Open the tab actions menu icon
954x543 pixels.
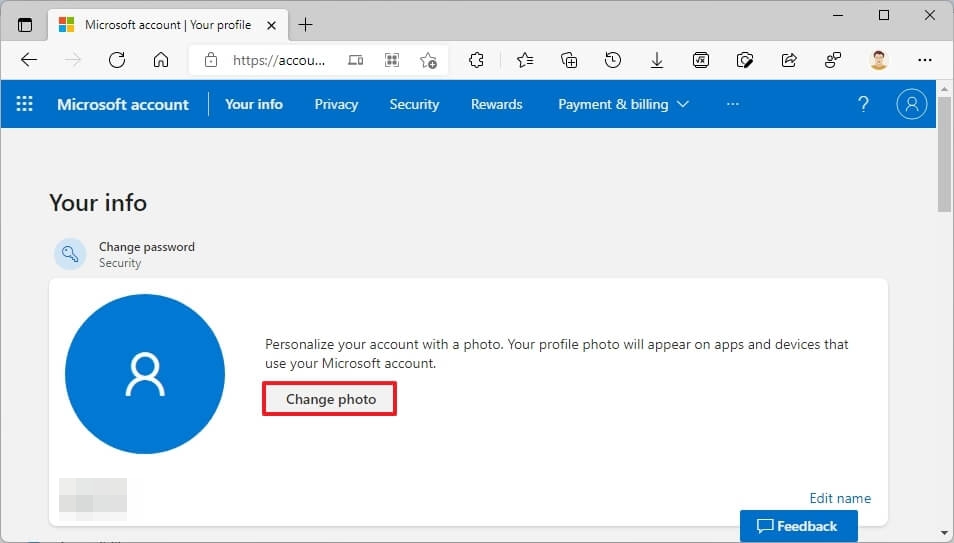click(x=25, y=25)
